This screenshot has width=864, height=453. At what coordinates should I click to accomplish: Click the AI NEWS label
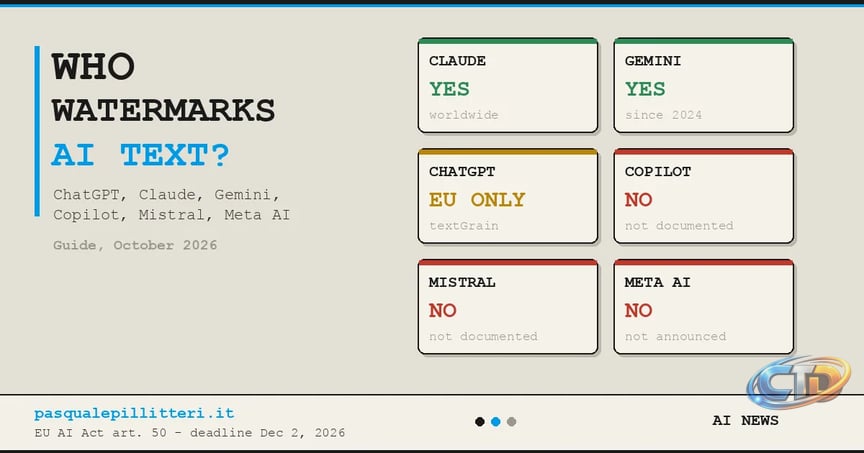tap(746, 420)
